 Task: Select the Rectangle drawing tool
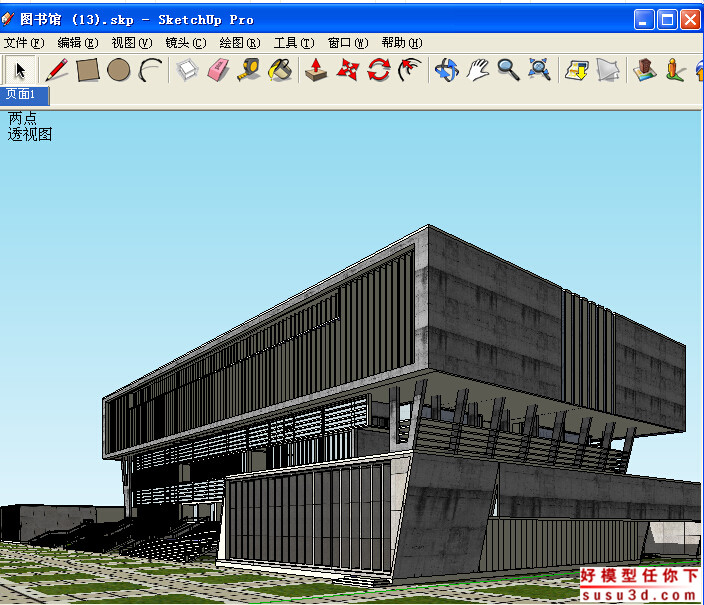(x=88, y=70)
